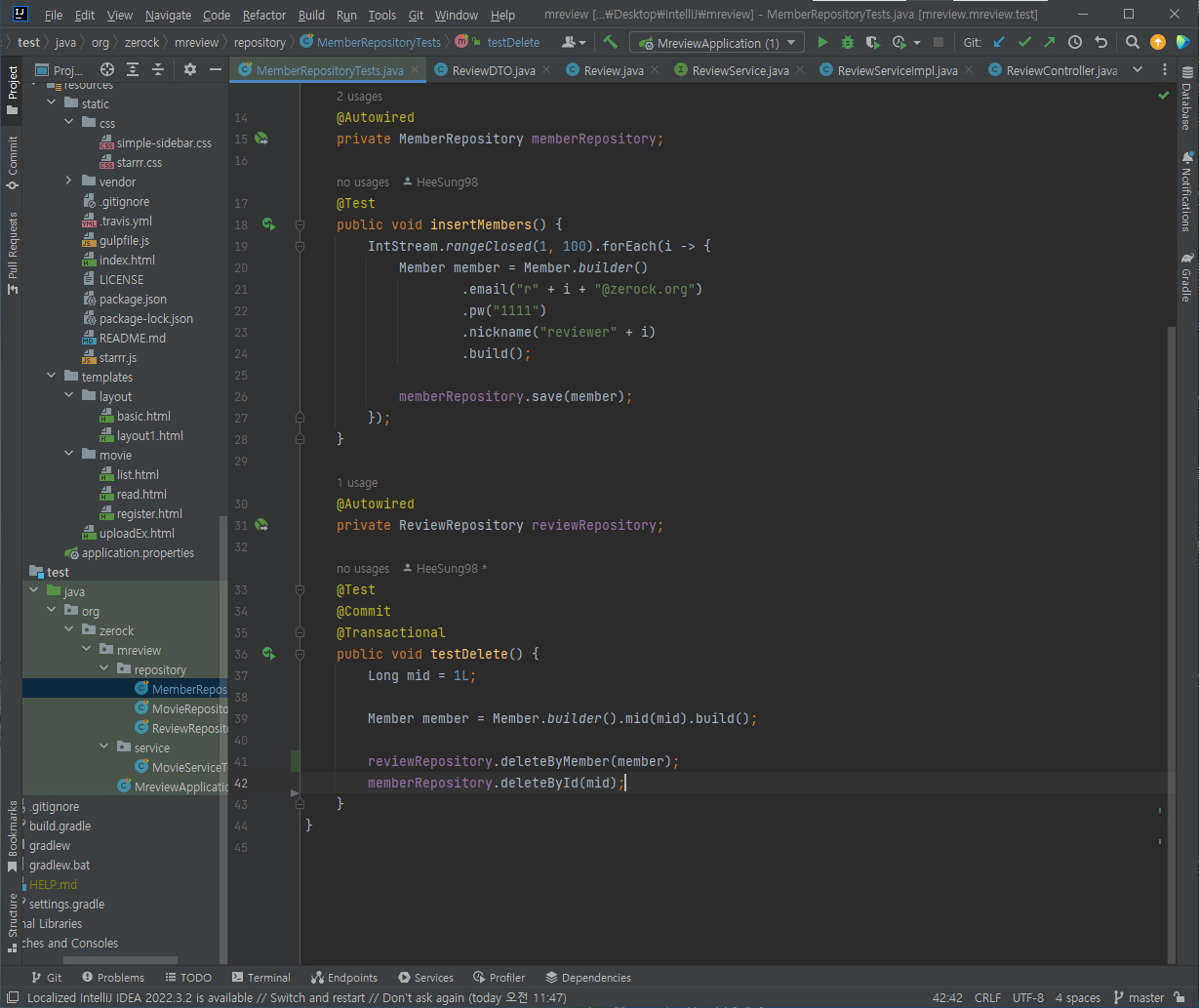Open the Endpoints tool window
This screenshot has height=1008, width=1199.
[x=344, y=977]
